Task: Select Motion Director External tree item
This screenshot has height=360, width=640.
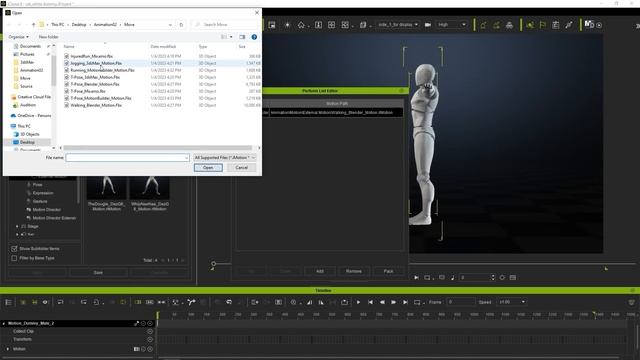Action: pos(54,218)
